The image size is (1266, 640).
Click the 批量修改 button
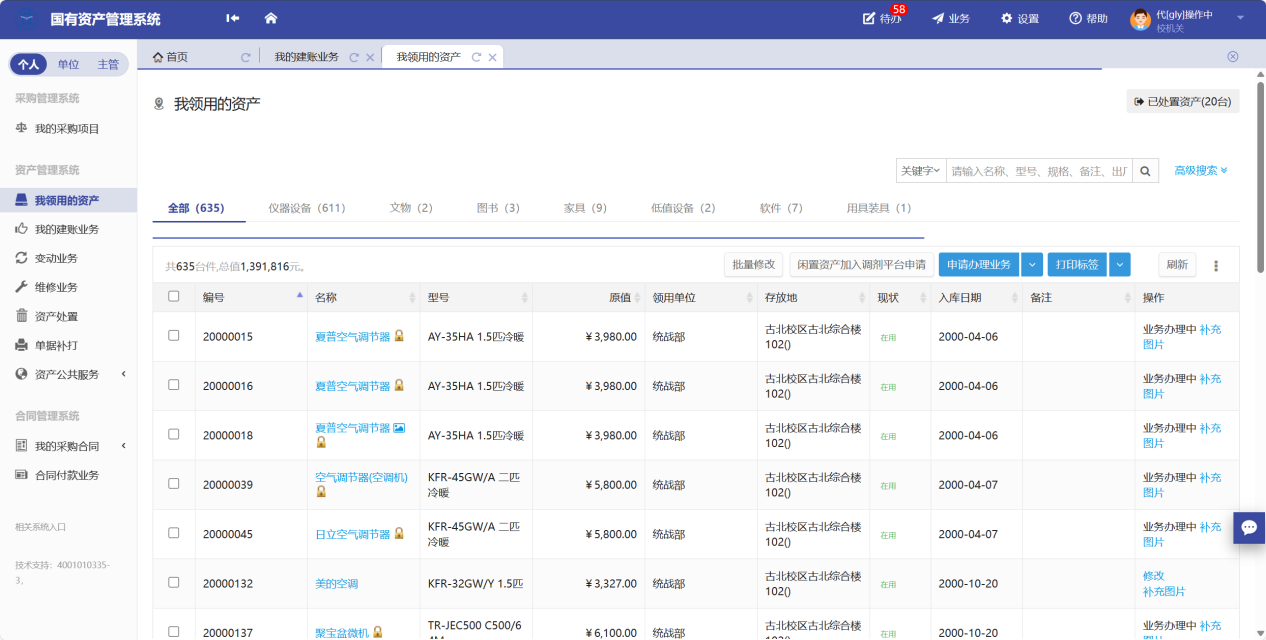(x=753, y=265)
